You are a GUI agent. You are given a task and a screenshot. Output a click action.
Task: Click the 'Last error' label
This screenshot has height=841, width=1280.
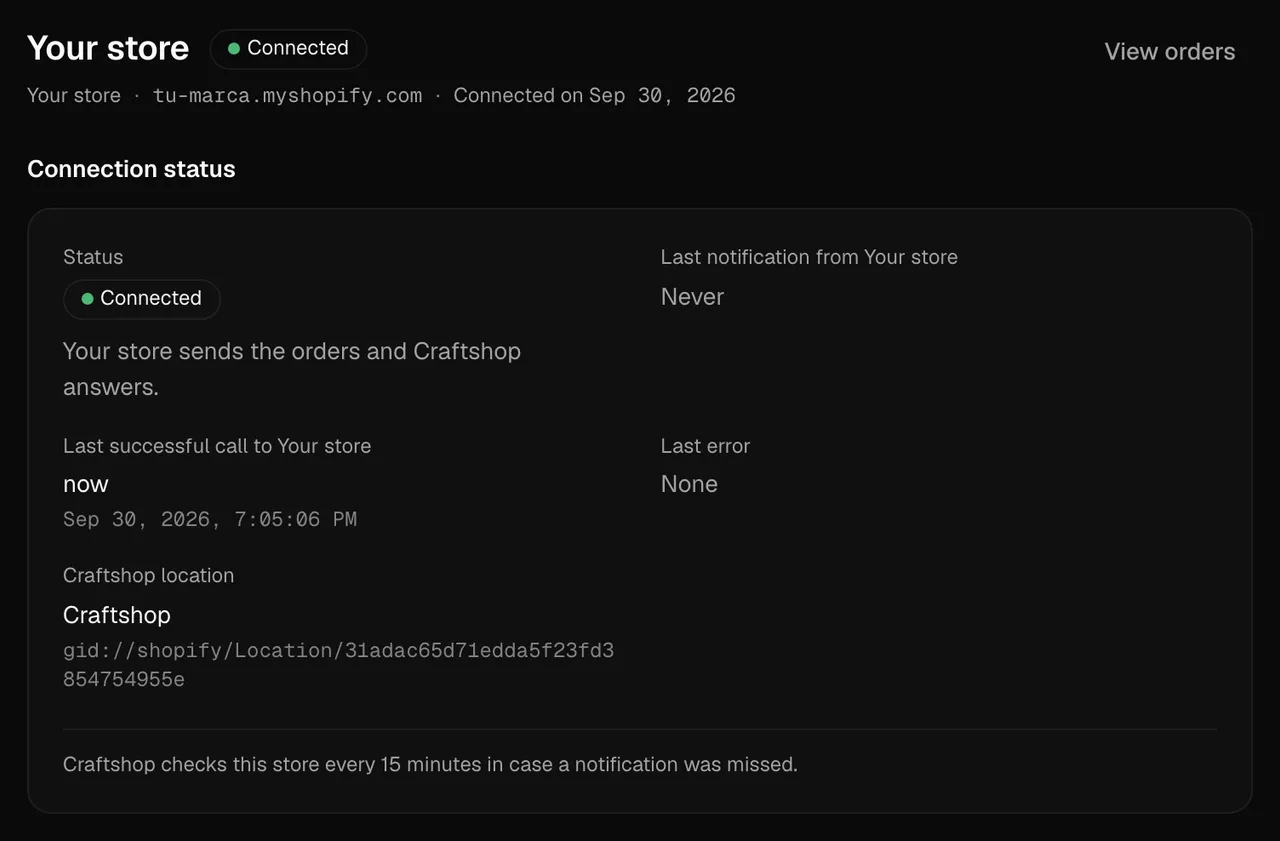(x=705, y=446)
